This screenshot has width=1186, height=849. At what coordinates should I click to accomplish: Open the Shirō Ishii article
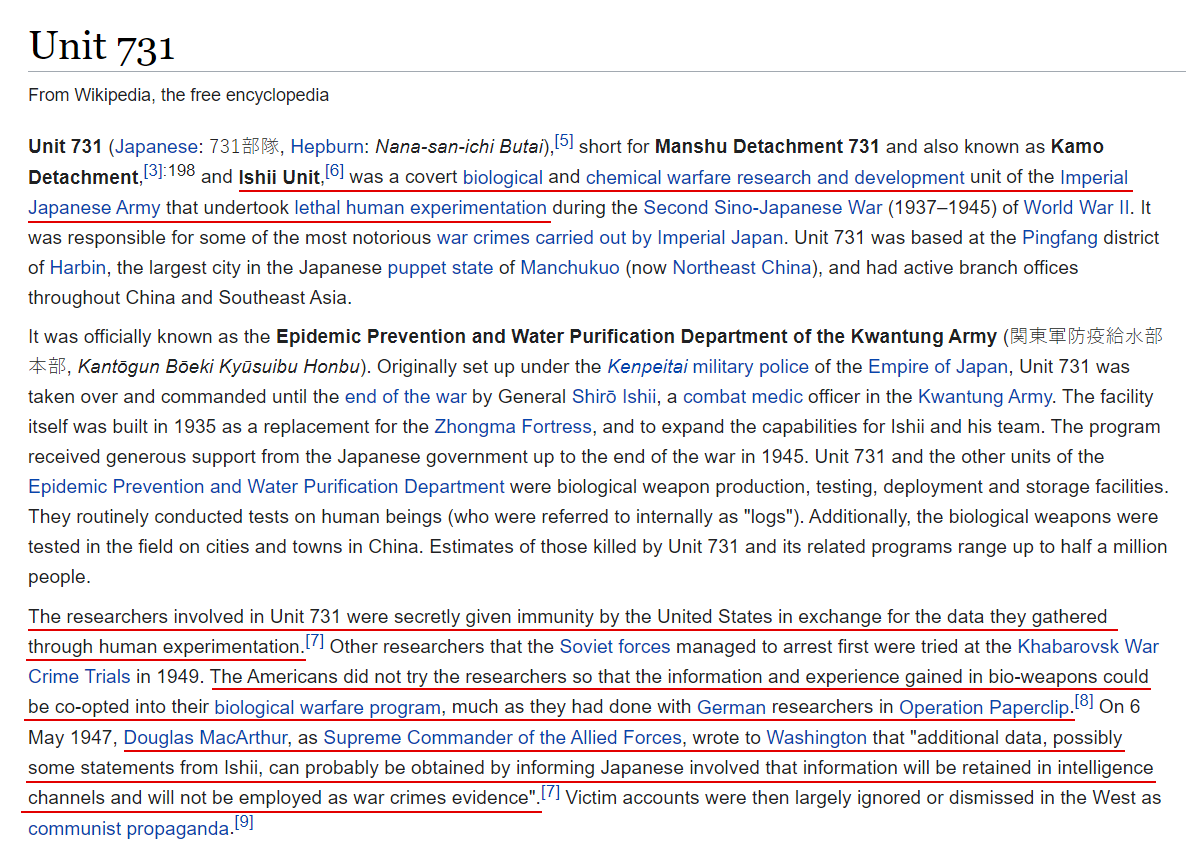(613, 397)
